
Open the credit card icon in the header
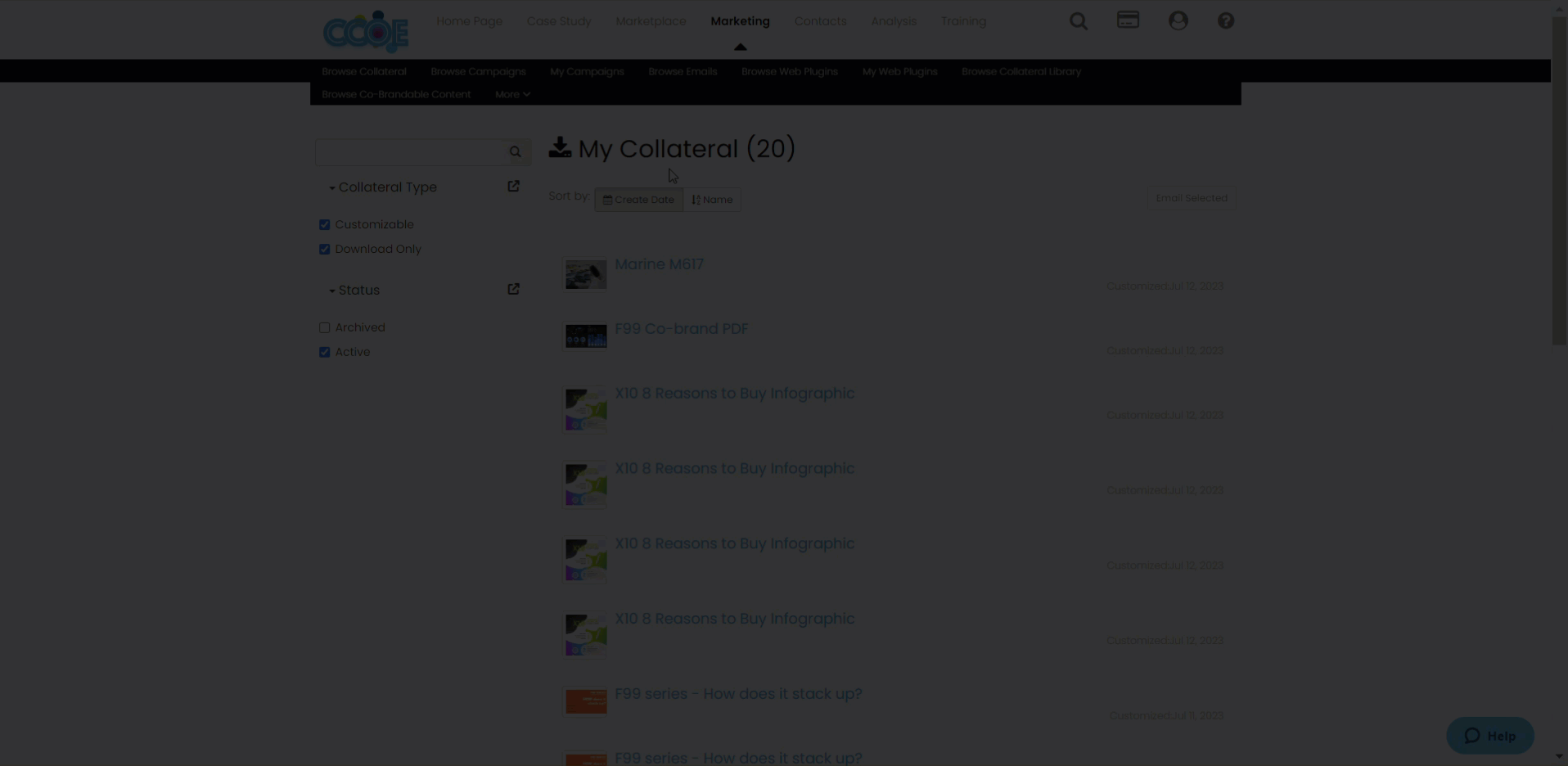1128,20
